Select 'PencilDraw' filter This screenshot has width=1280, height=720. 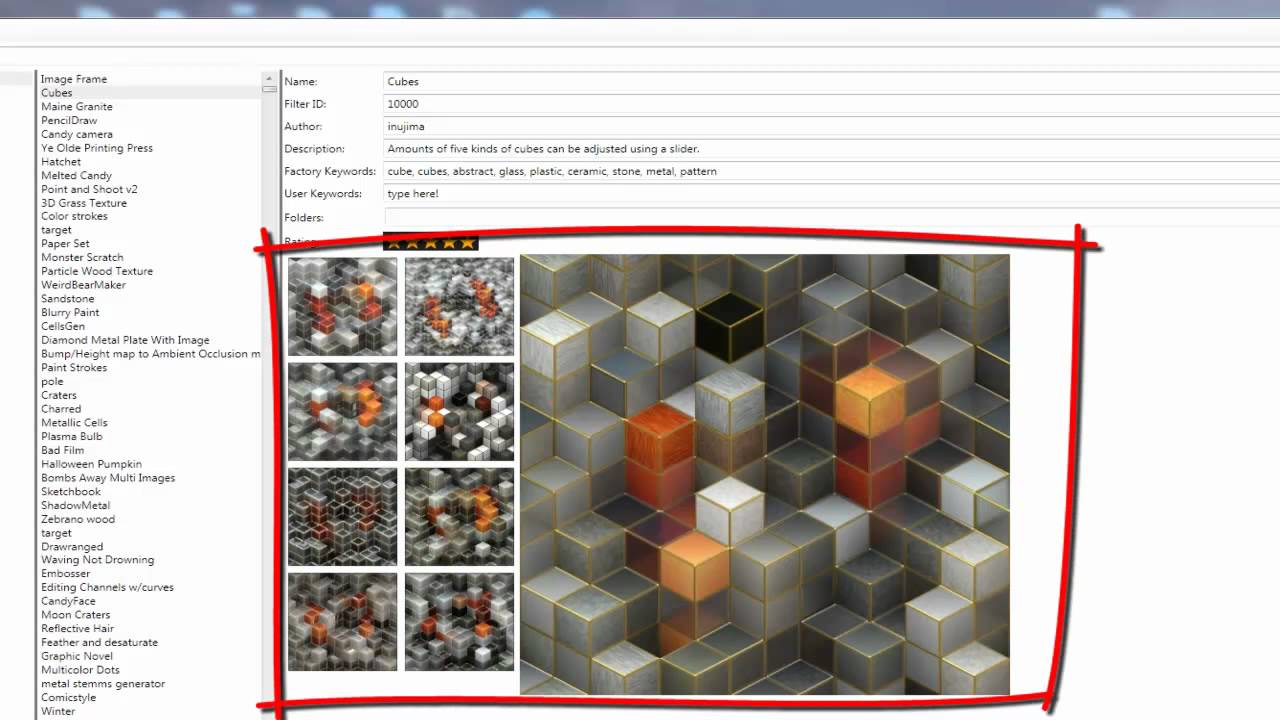(x=69, y=121)
